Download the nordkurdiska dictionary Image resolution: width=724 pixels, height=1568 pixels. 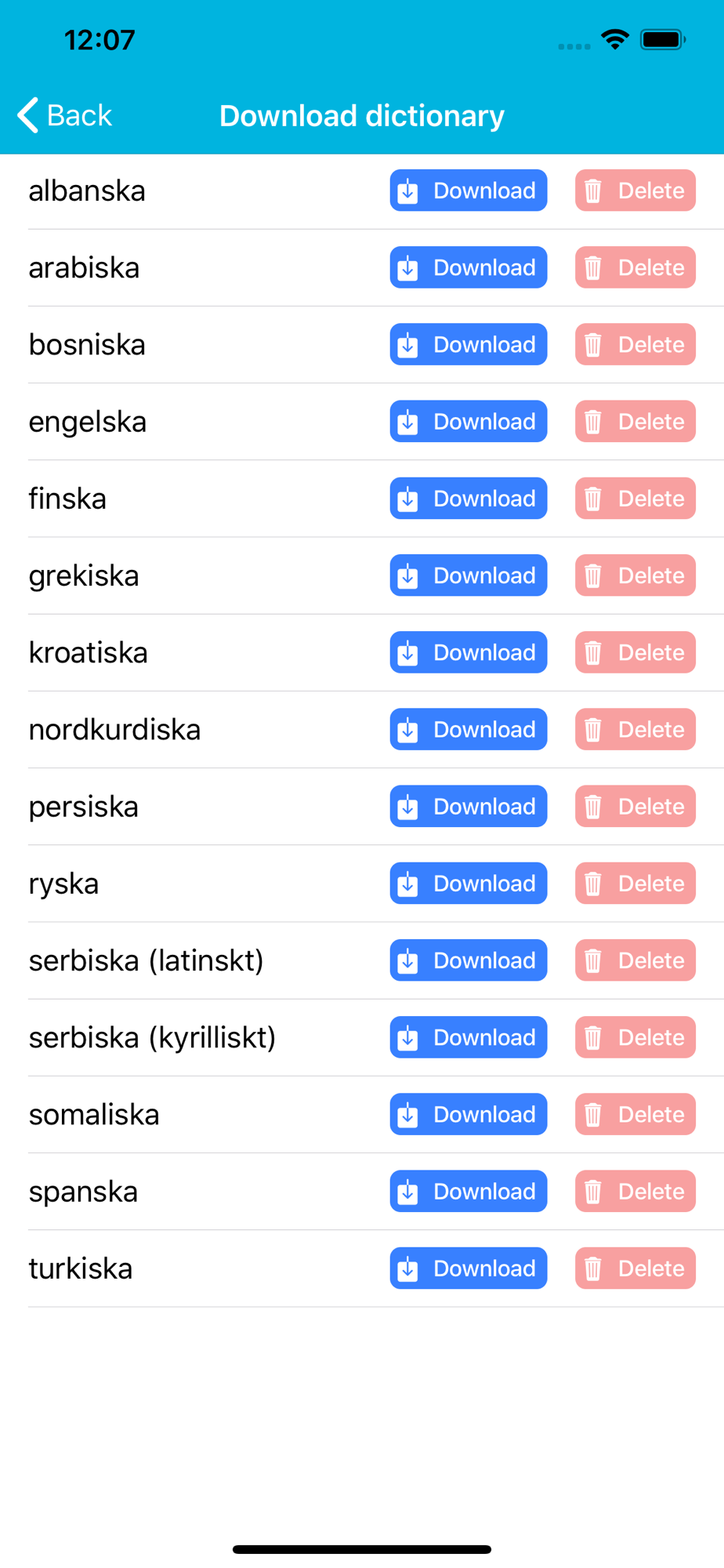point(469,729)
